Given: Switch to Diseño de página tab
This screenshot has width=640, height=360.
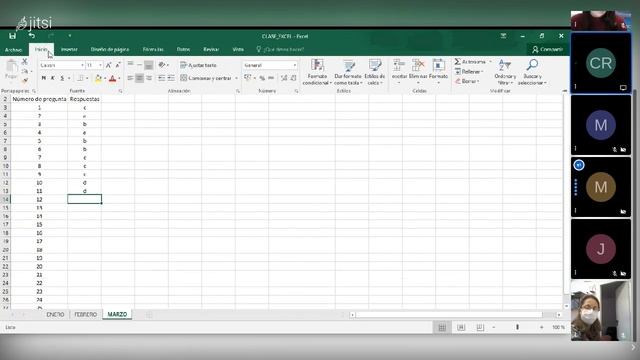Looking at the screenshot, I should [x=110, y=49].
